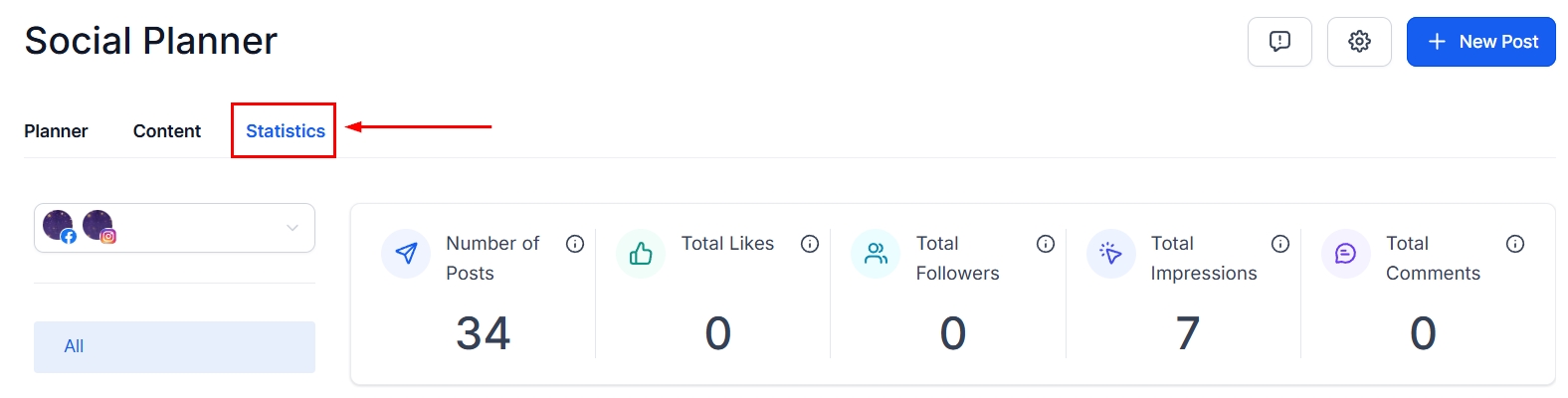Click the Instagram account avatar
The width and height of the screenshot is (1568, 398).
coord(98,226)
